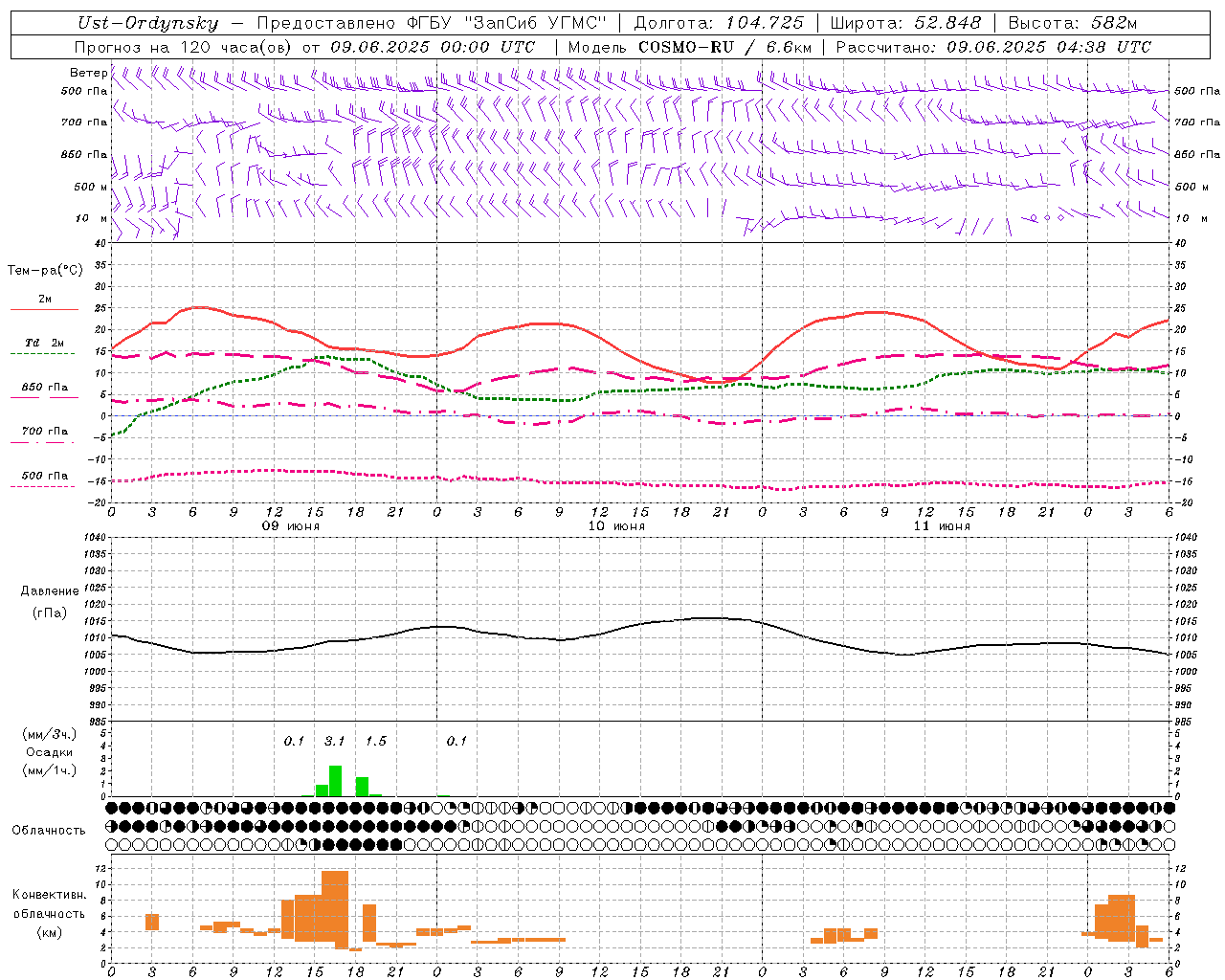Click the "10 июня" date label

[616, 526]
